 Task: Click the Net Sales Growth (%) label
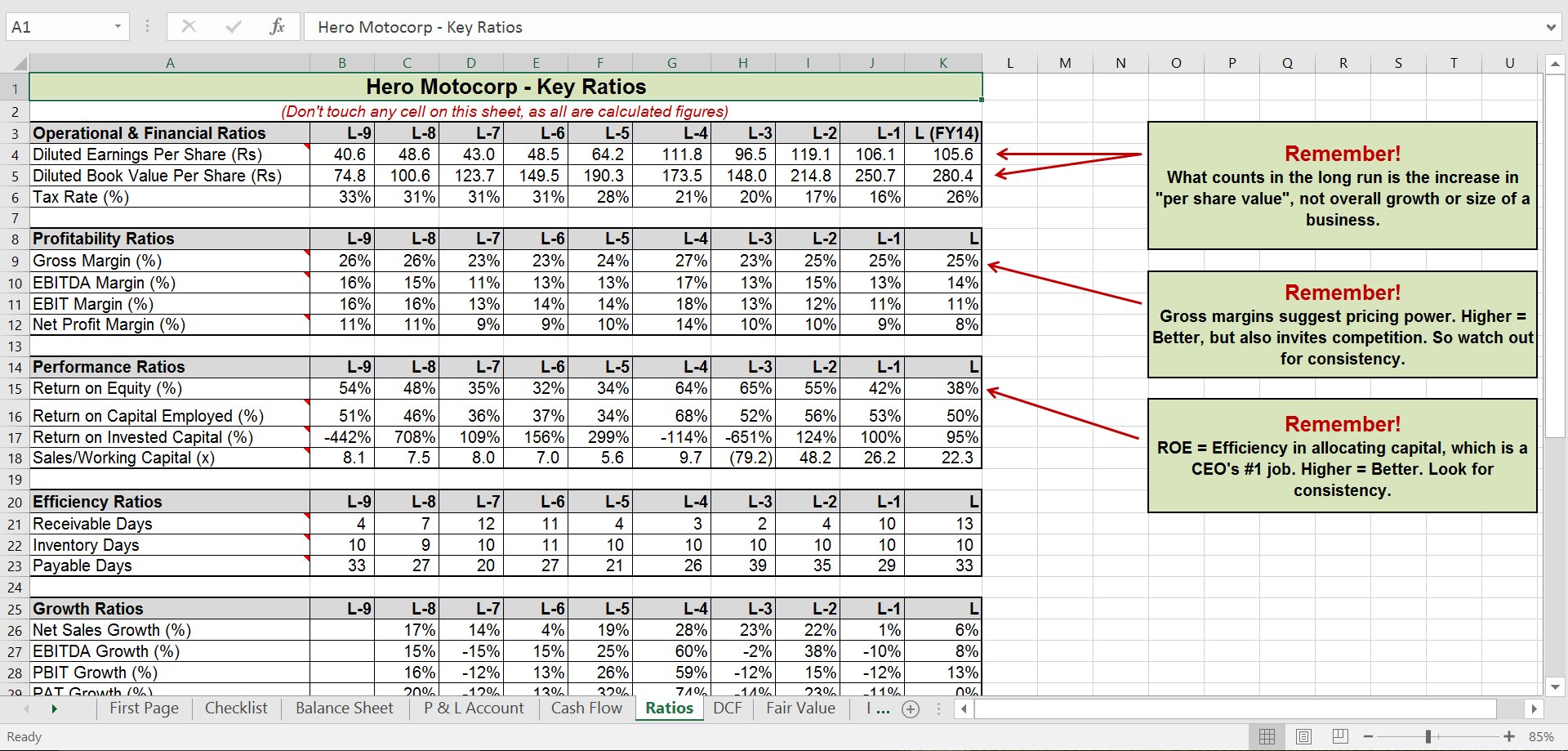(112, 630)
